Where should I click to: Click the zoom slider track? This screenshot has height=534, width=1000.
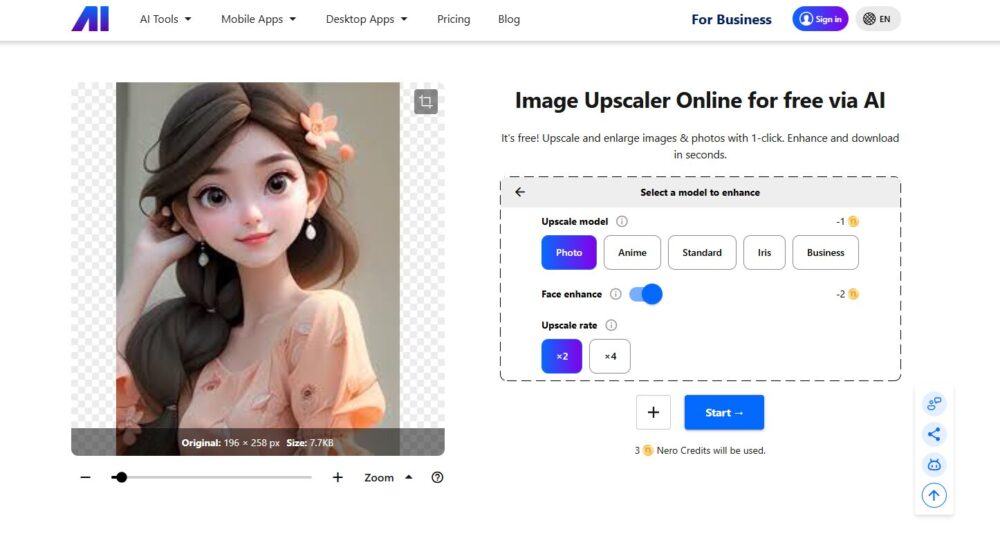pos(211,477)
